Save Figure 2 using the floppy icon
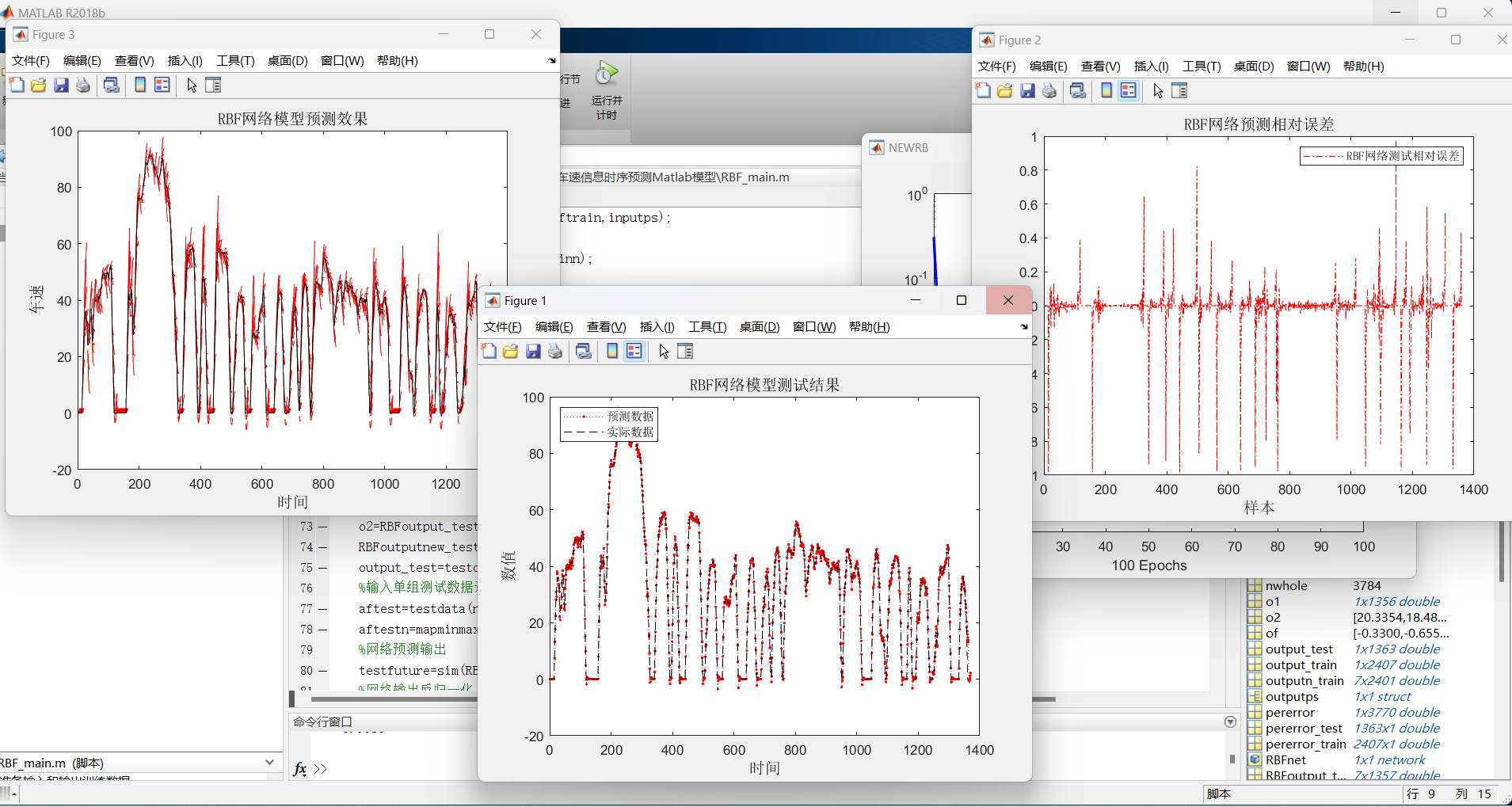Screen dimensions: 1512x807 tap(1027, 91)
